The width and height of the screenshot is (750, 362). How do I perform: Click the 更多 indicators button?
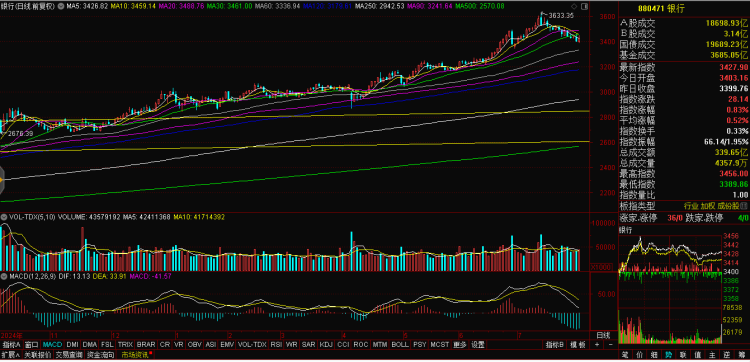pos(460,344)
